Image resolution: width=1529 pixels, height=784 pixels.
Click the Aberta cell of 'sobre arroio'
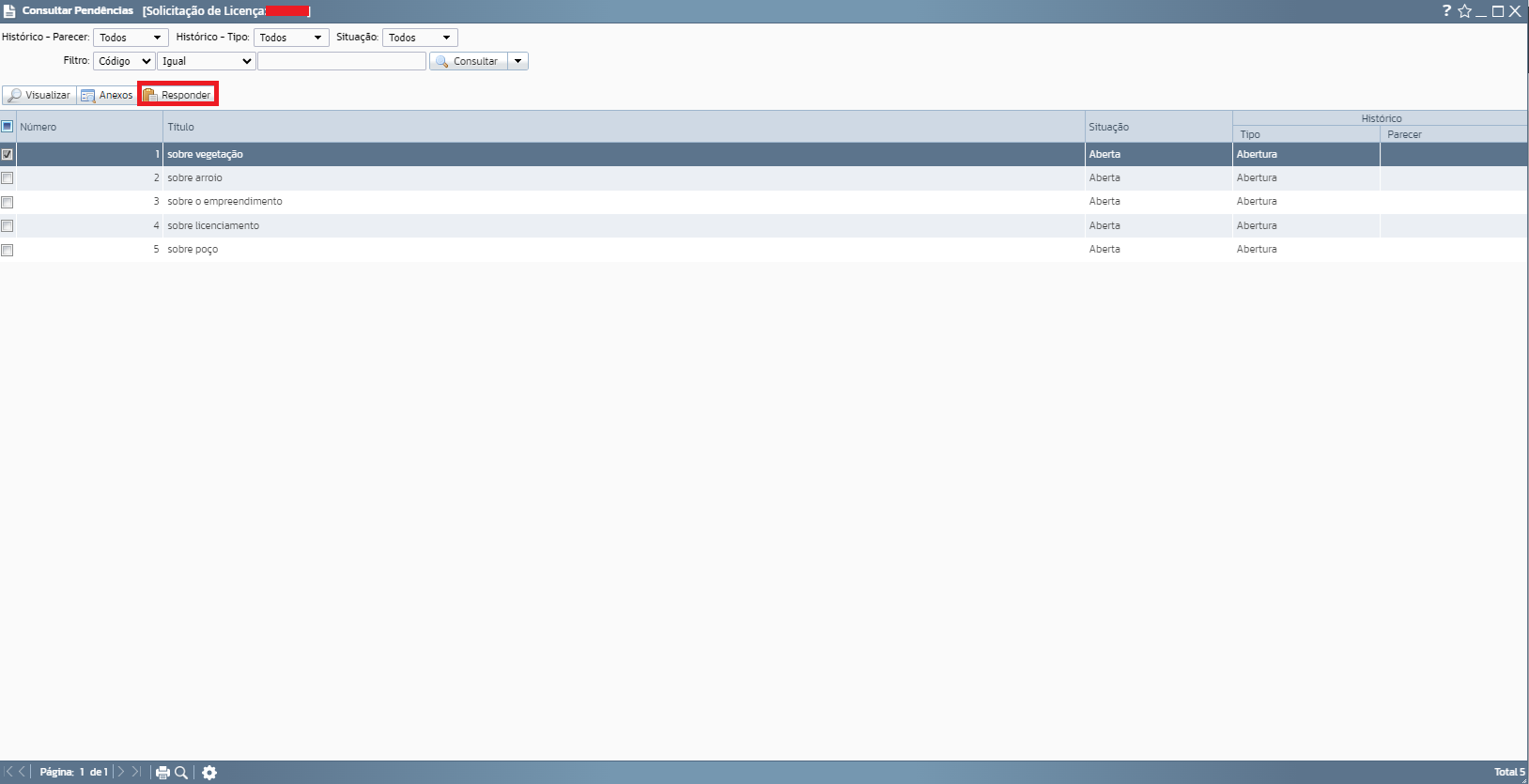(x=1158, y=177)
